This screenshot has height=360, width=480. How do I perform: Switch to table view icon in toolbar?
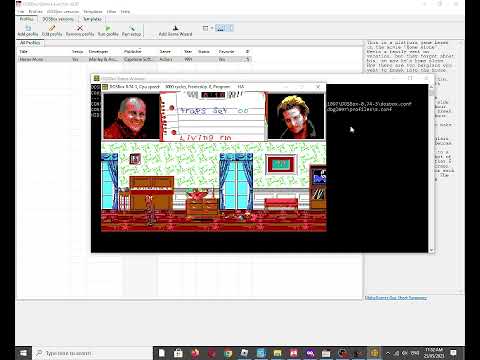205,28
